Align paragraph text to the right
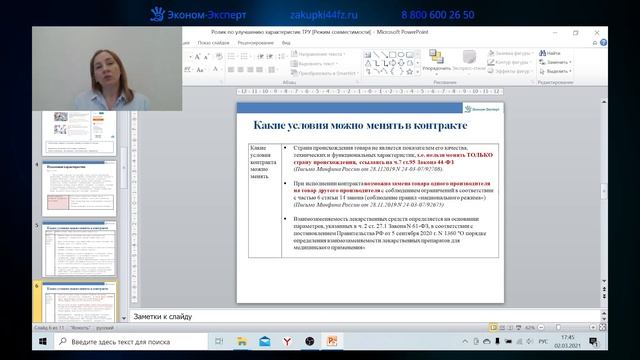Screen dimensions: 640x360 pyautogui.click(x=250, y=70)
